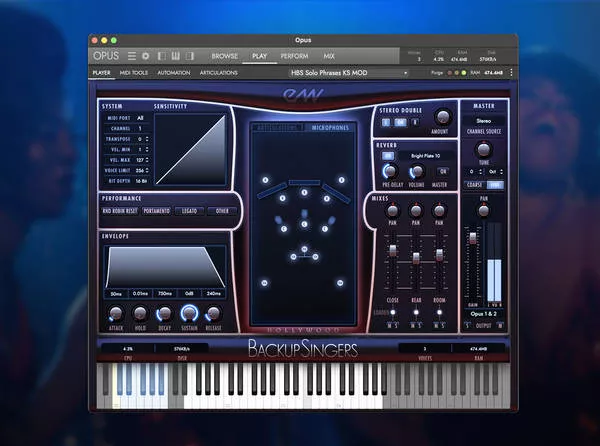
Task: Expand the Stereo channel source dropdown
Action: (484, 123)
